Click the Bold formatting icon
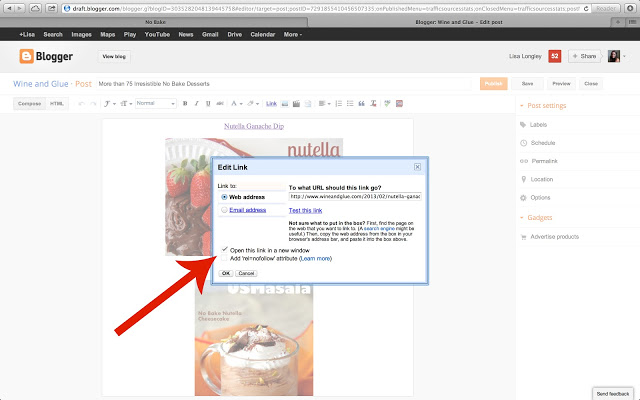 pyautogui.click(x=185, y=104)
